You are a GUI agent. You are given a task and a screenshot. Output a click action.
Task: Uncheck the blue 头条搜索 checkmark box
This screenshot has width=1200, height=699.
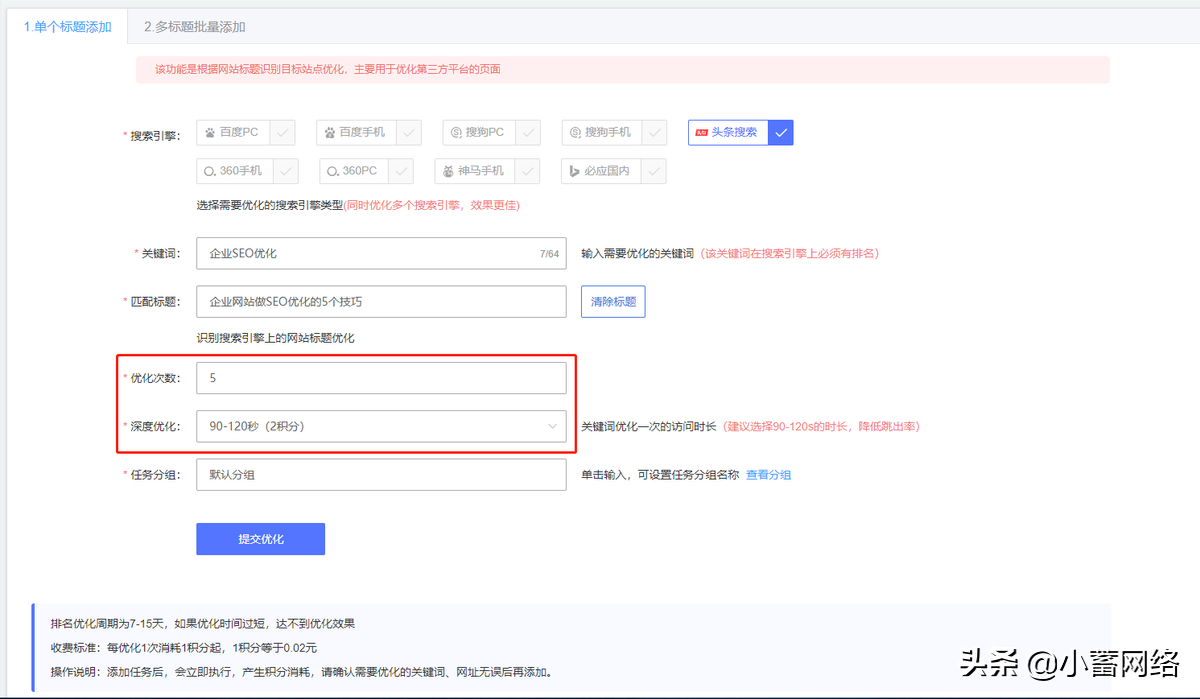tap(781, 132)
